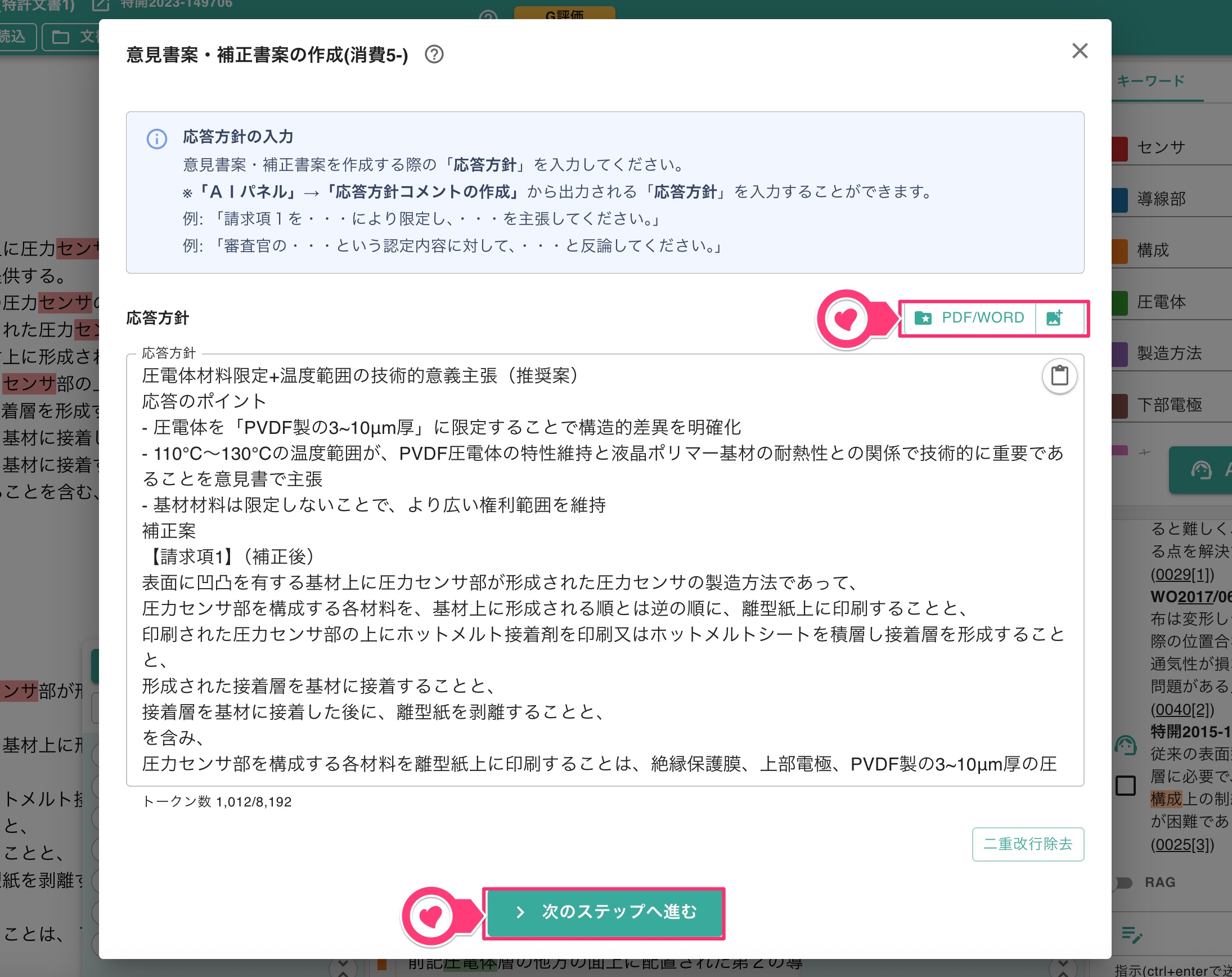Open the (0040[2]) reference link
The width and height of the screenshot is (1232, 977).
click(x=1182, y=710)
